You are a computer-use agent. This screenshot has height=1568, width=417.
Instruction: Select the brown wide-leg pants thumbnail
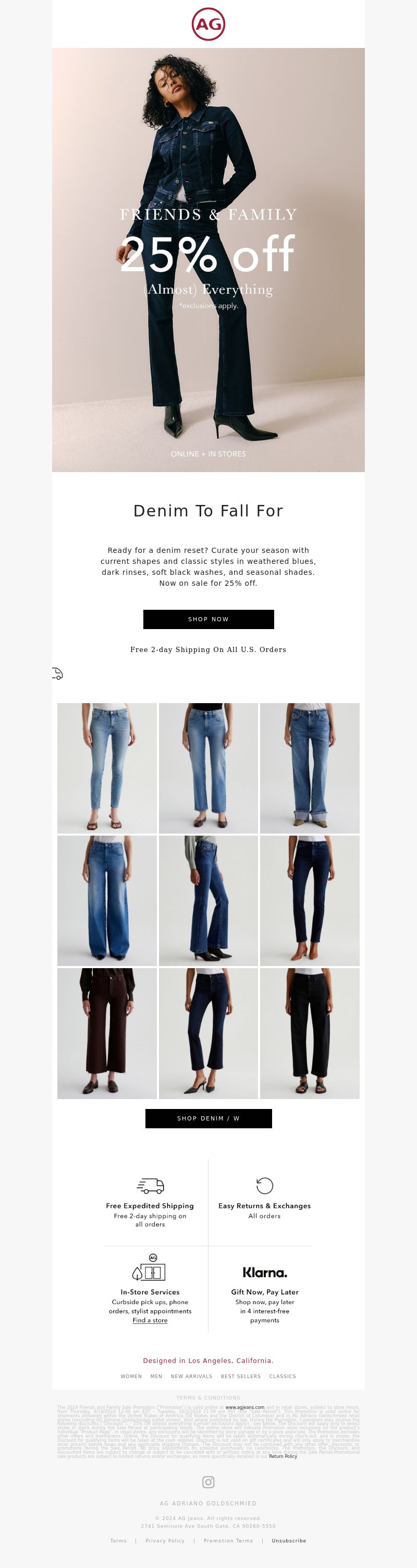pyautogui.click(x=107, y=1033)
